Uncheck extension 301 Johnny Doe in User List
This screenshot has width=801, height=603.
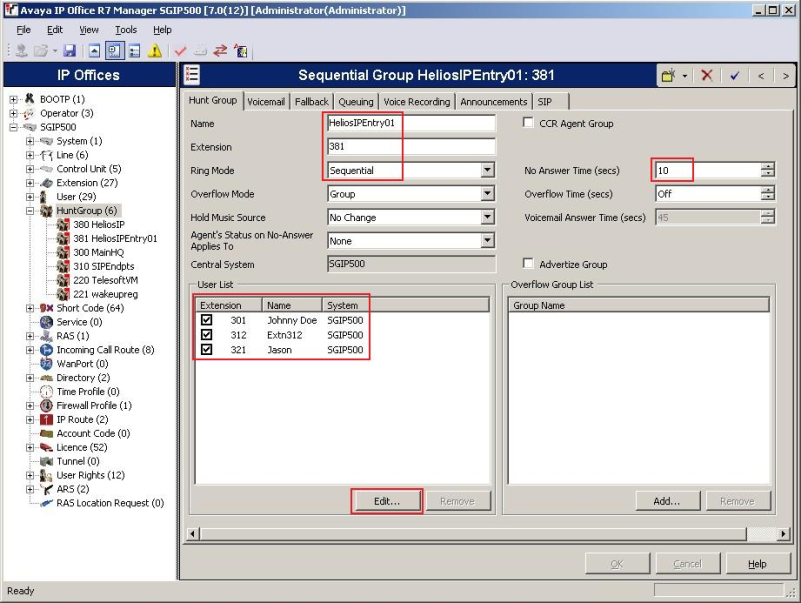click(207, 320)
